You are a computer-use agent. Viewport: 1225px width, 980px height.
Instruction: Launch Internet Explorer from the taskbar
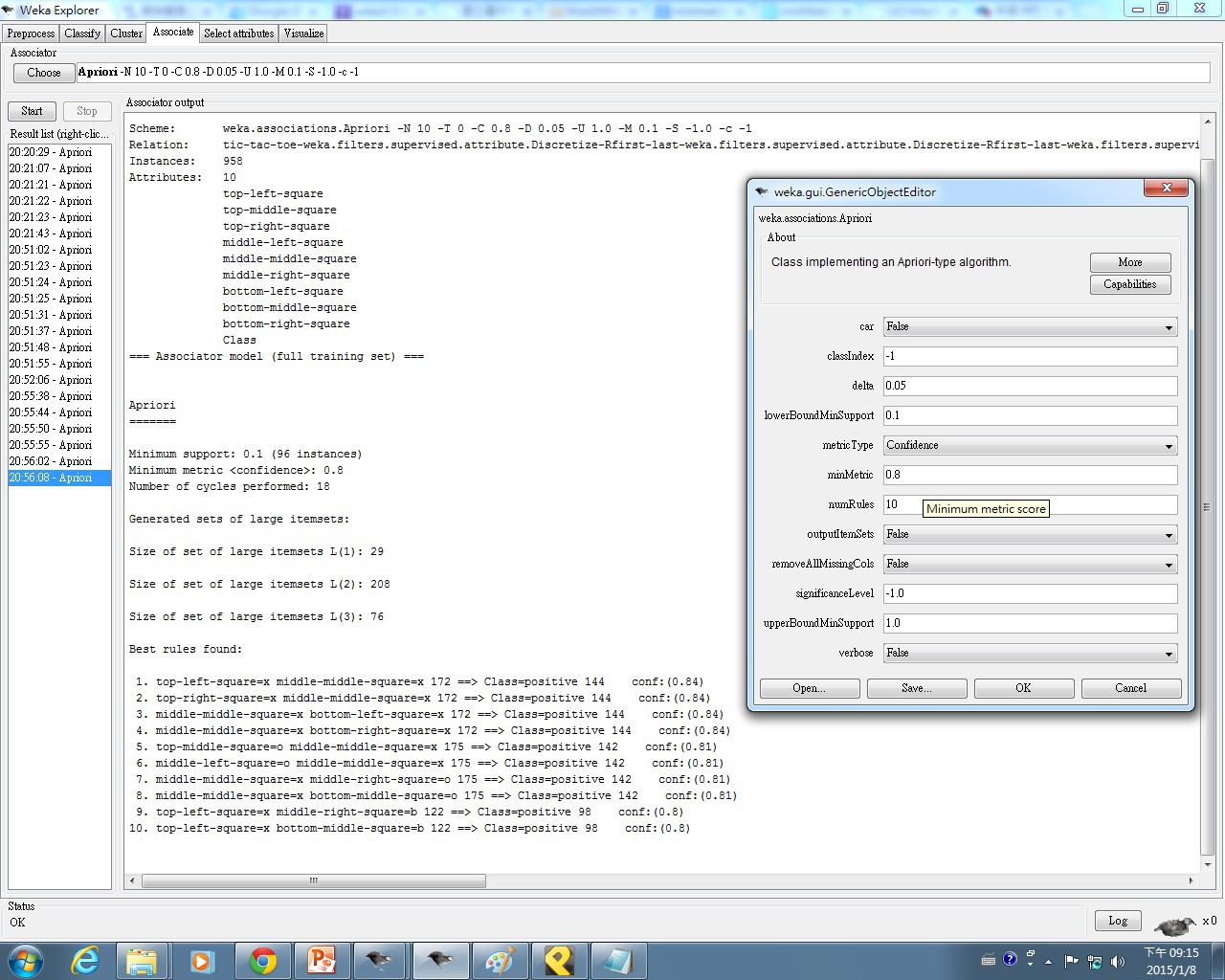[85, 960]
